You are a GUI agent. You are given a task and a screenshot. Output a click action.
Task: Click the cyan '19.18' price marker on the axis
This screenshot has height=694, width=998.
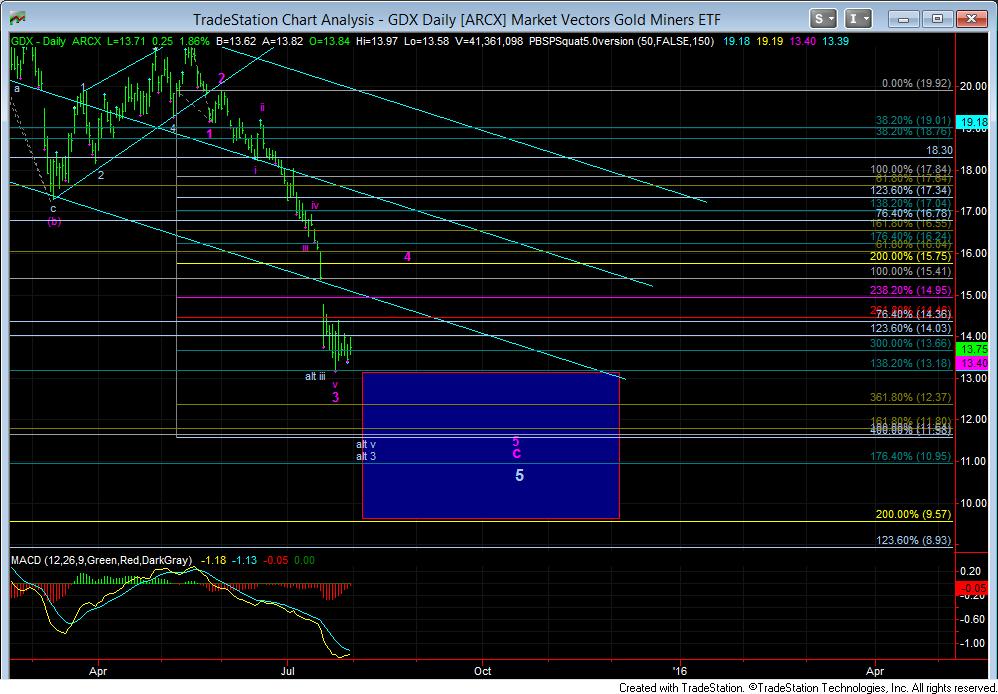[974, 121]
